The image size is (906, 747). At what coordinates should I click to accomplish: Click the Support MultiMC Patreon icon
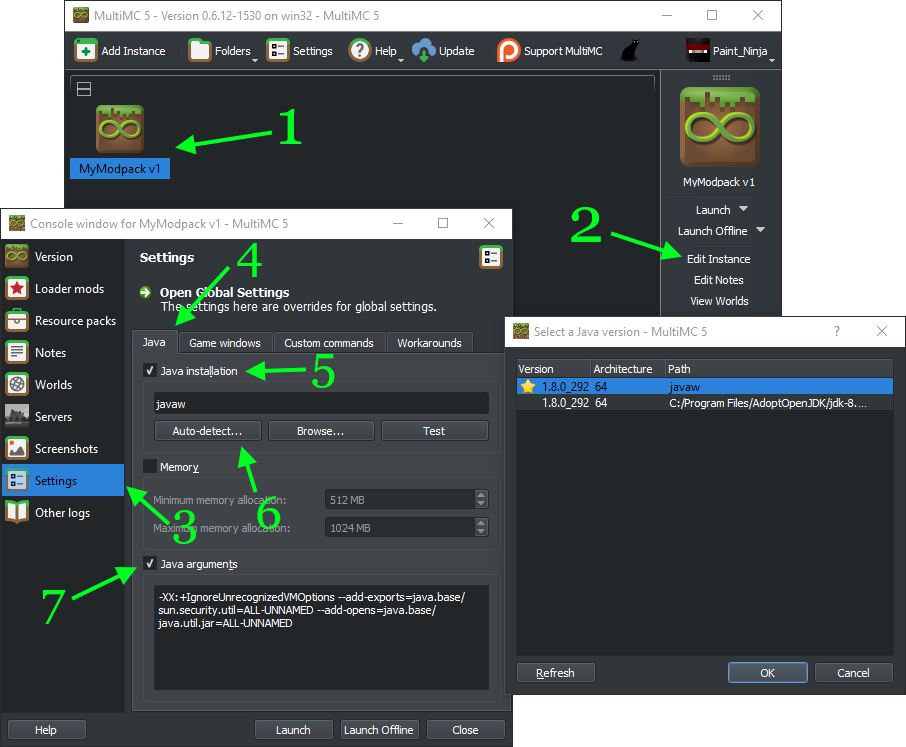click(x=508, y=51)
